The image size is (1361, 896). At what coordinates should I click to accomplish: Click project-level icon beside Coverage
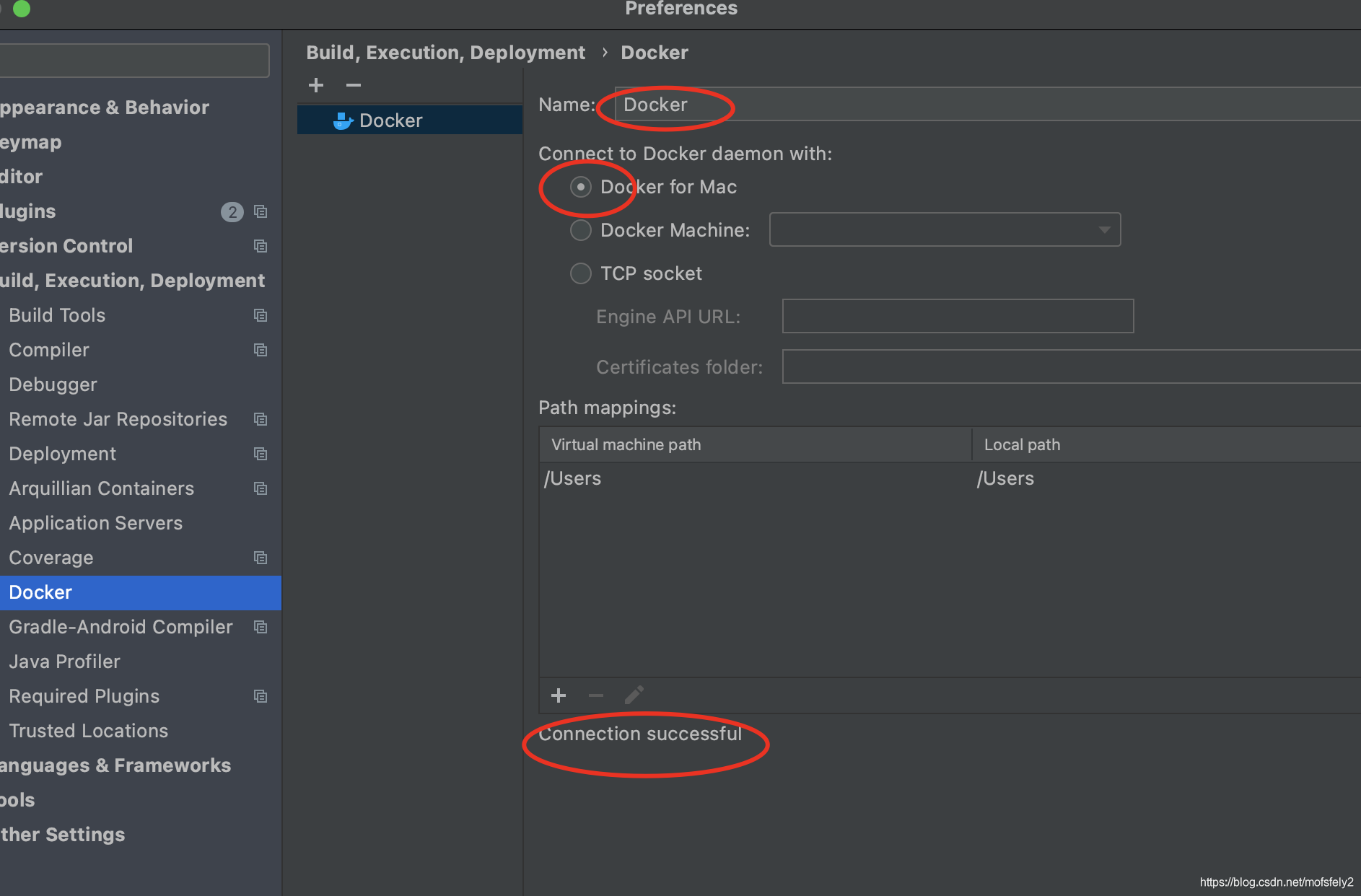[x=261, y=558]
